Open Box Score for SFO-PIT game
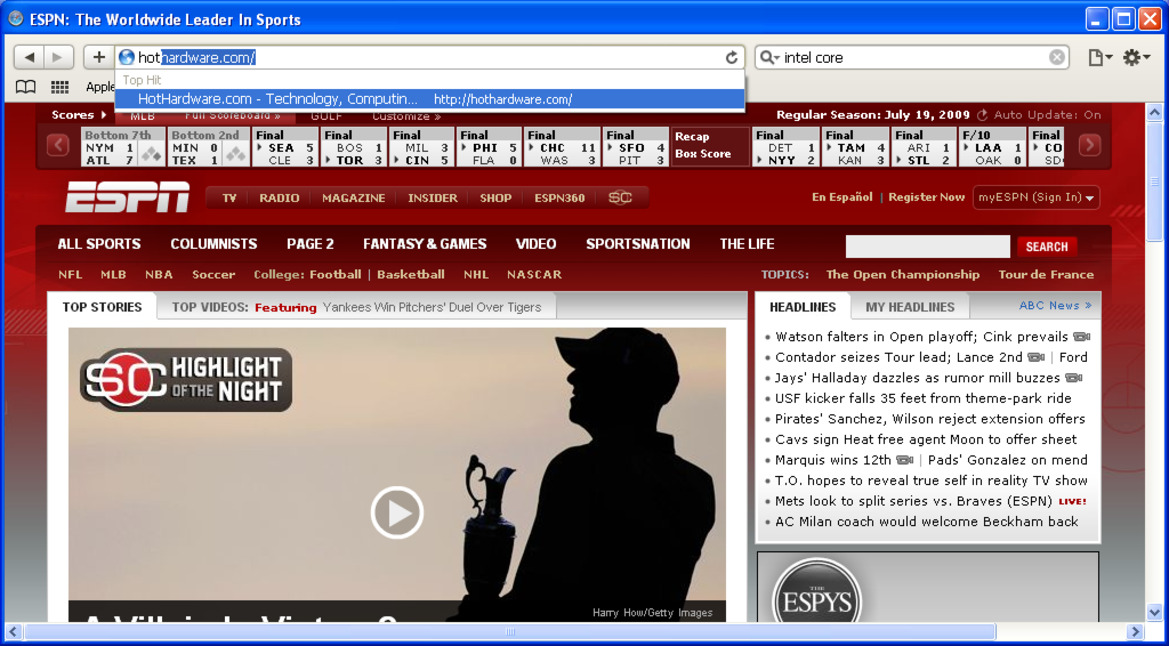1169x646 pixels. point(703,154)
